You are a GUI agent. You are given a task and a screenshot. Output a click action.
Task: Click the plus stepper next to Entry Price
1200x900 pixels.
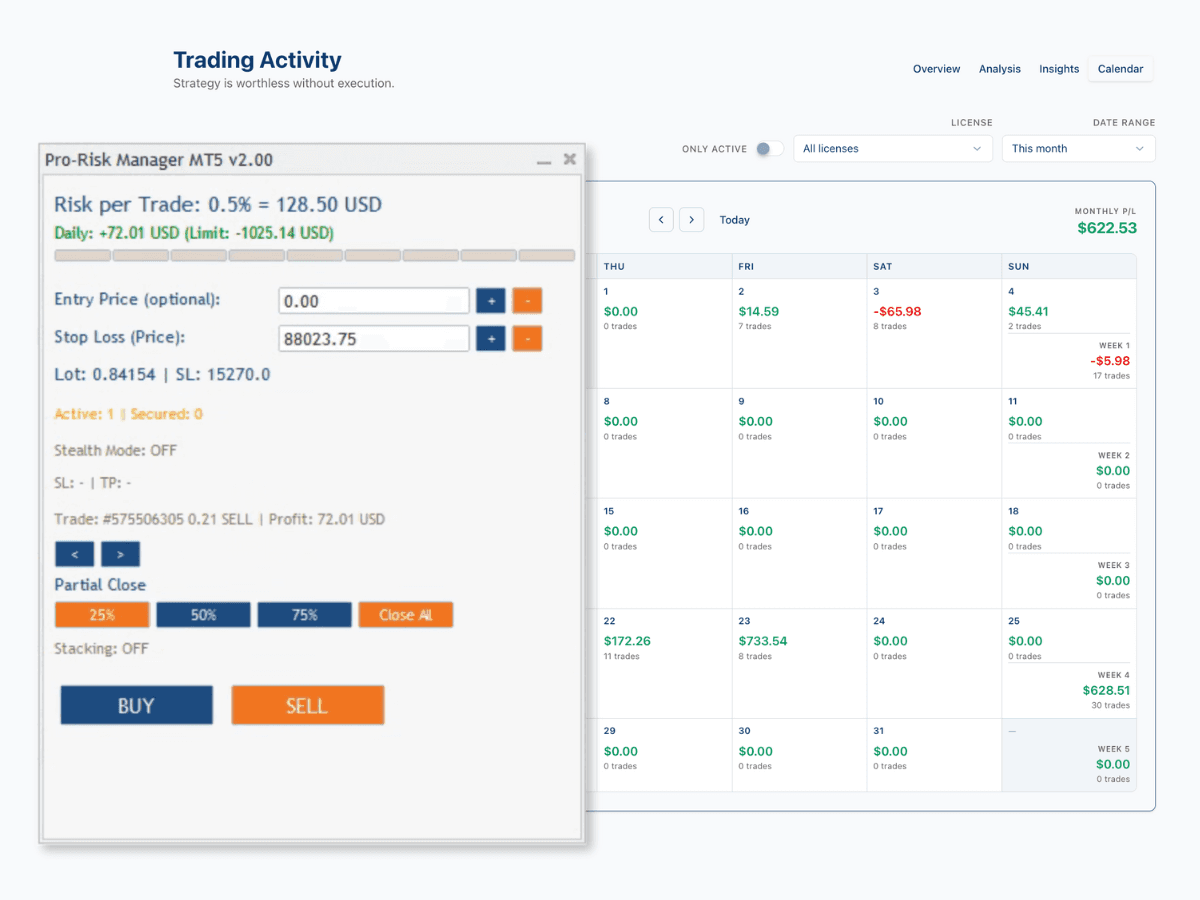point(490,300)
